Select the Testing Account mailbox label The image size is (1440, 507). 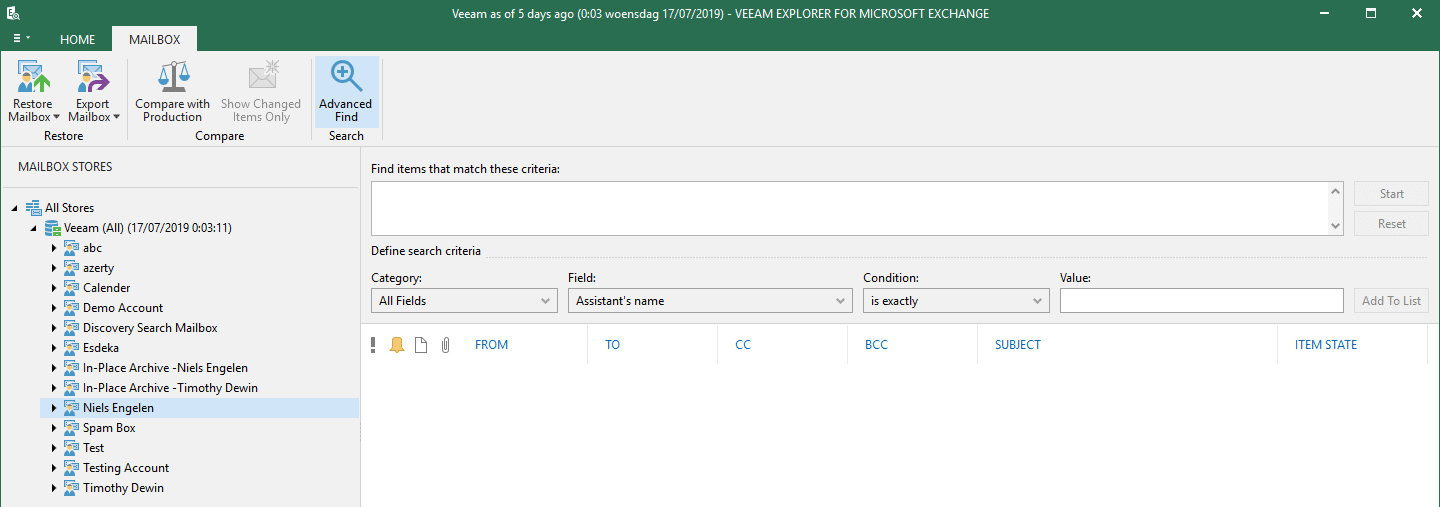126,468
